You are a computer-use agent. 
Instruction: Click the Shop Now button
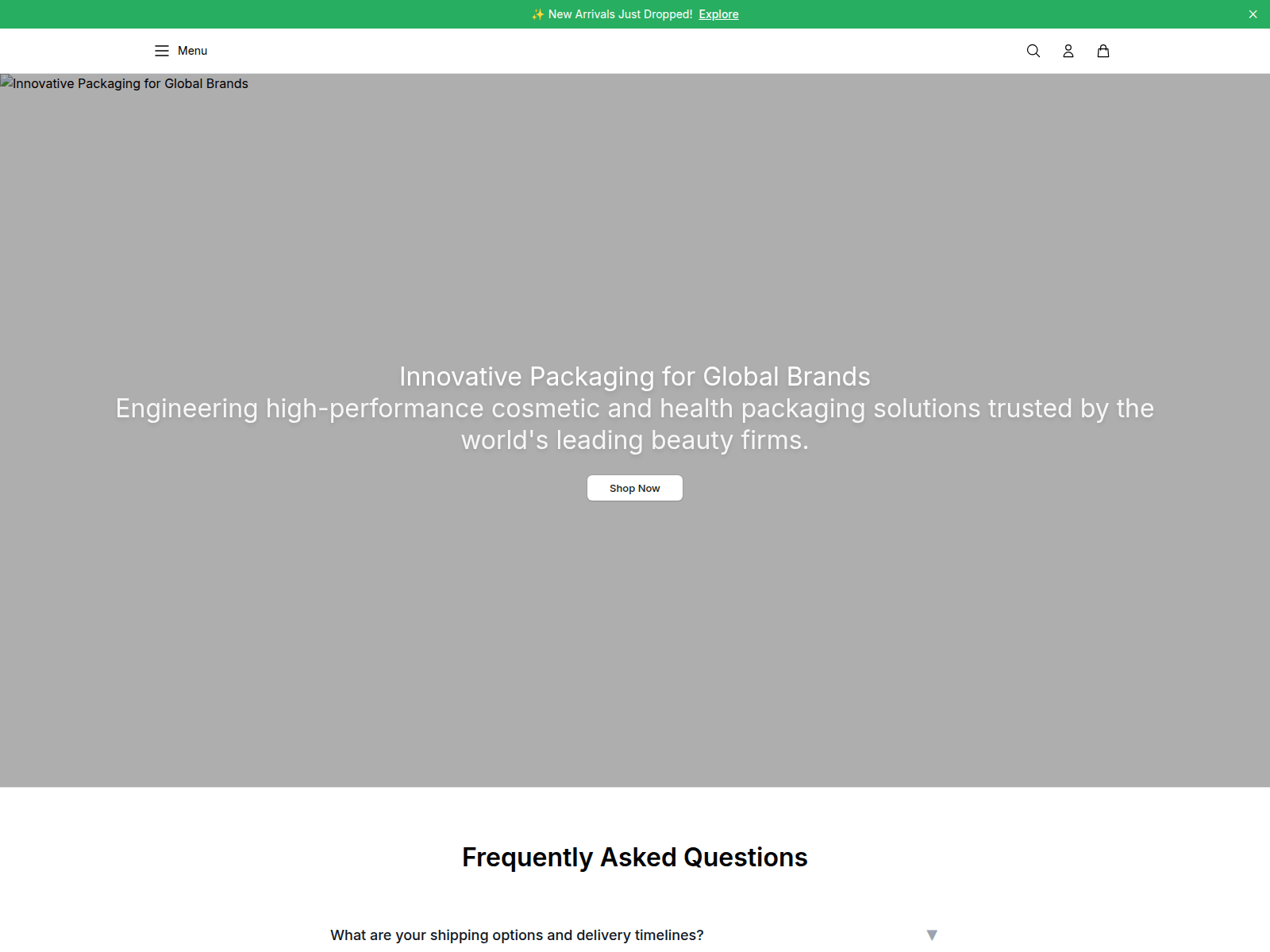(x=635, y=488)
